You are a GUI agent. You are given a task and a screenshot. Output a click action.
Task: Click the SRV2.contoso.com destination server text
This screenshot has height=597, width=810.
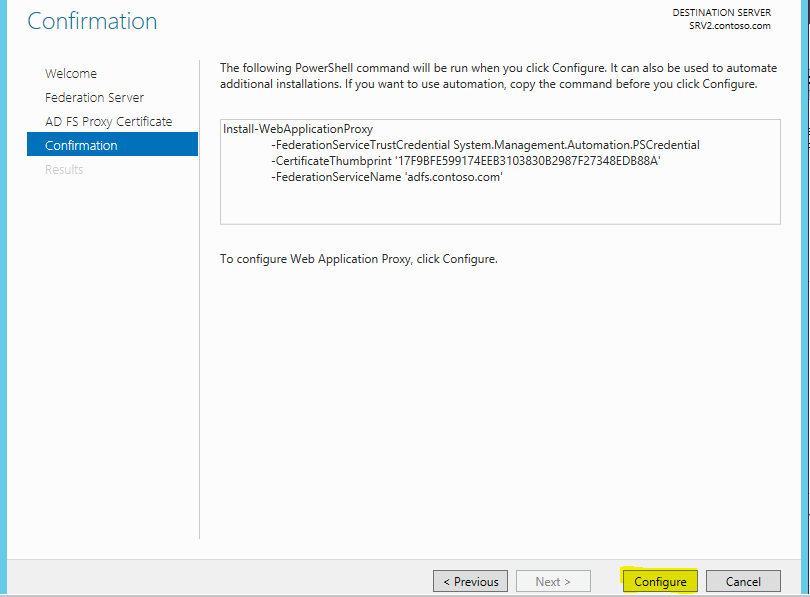click(729, 26)
